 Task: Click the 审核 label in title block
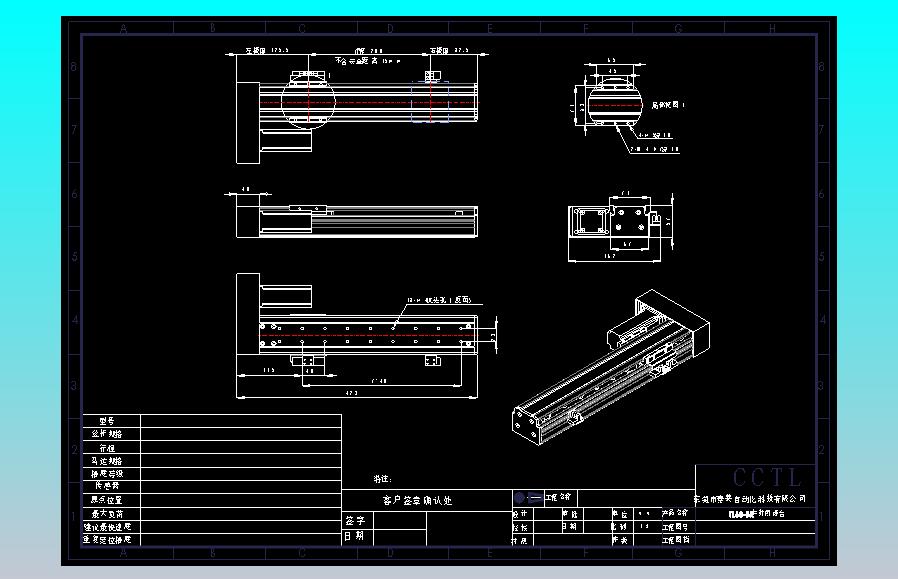tap(570, 514)
